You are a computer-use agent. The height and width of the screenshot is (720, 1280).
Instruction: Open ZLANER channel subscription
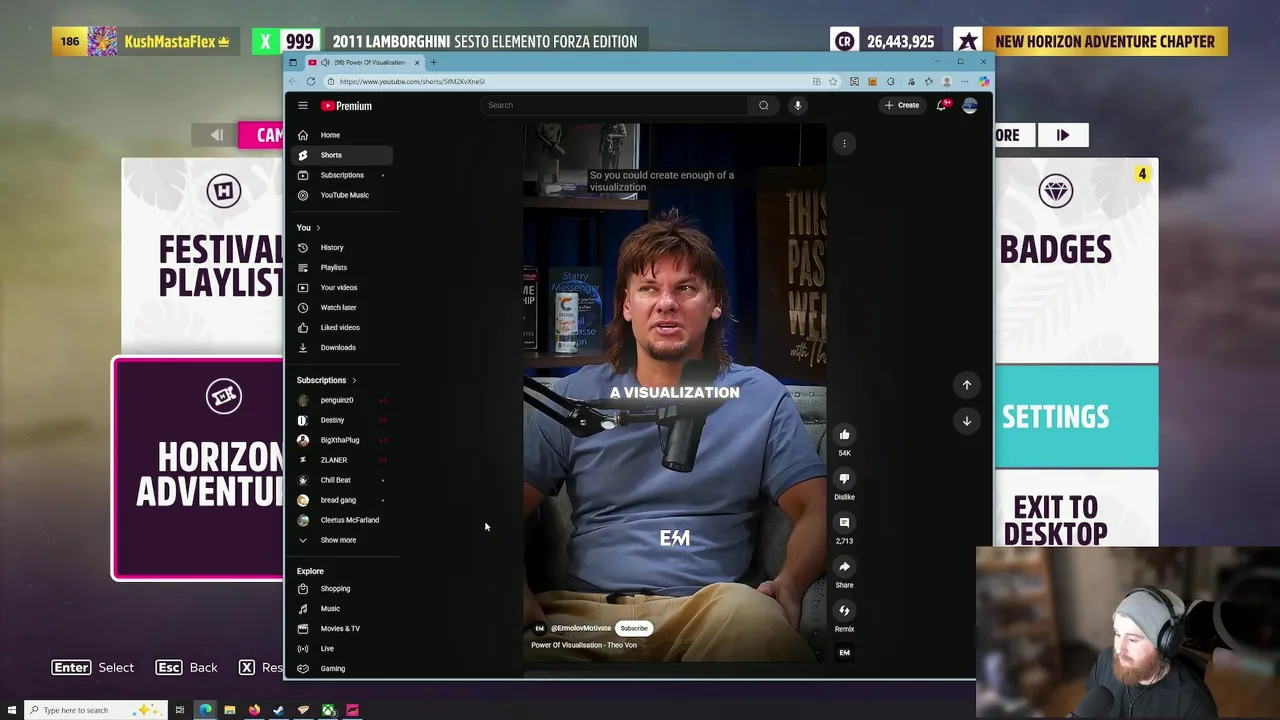342,460
